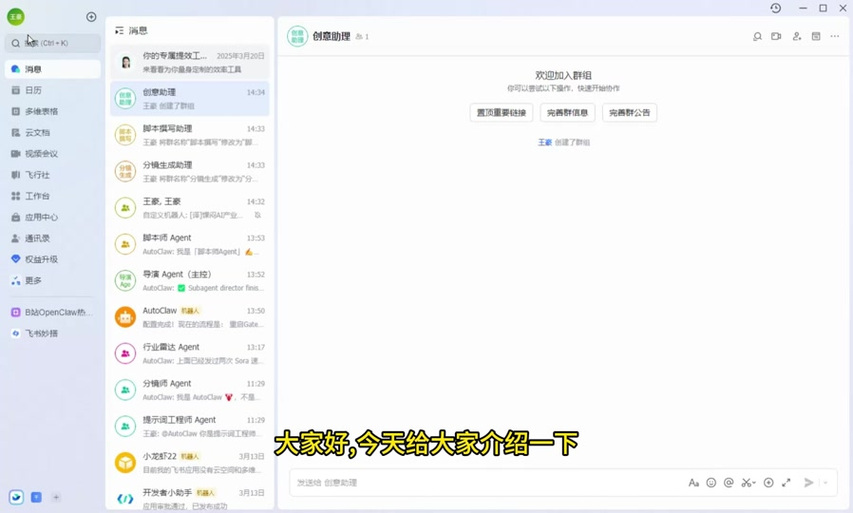Open B站OpenClaw pinned item
Screen dimensions: 853x513
pos(53,312)
